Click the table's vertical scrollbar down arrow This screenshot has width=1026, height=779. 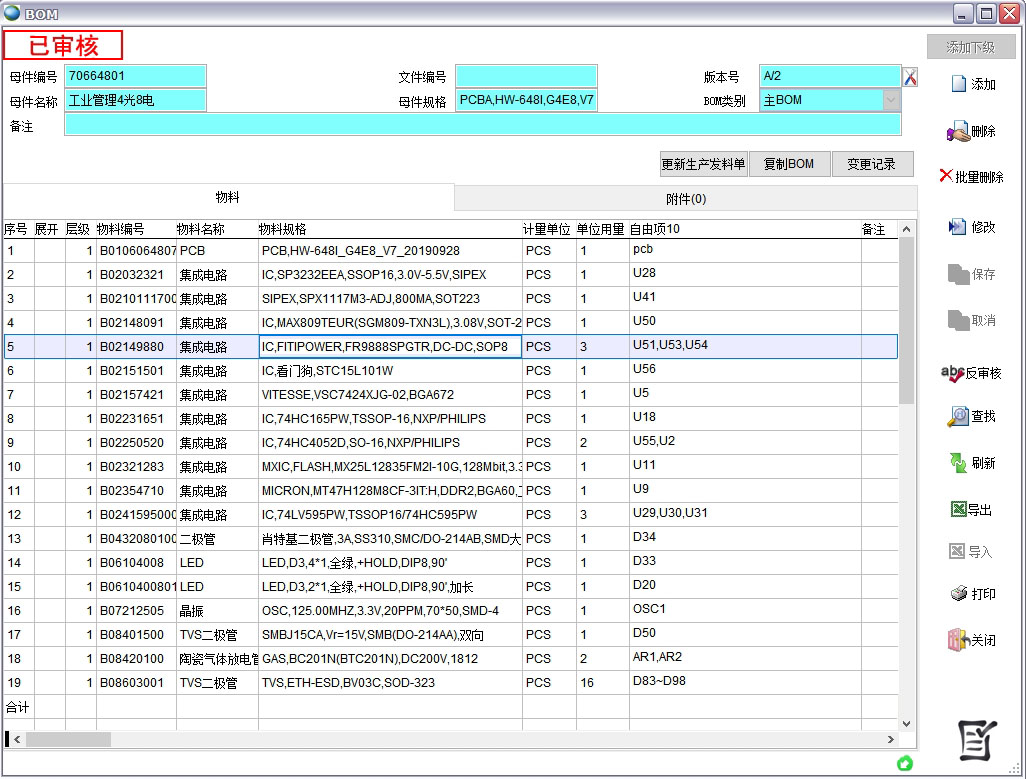[908, 723]
